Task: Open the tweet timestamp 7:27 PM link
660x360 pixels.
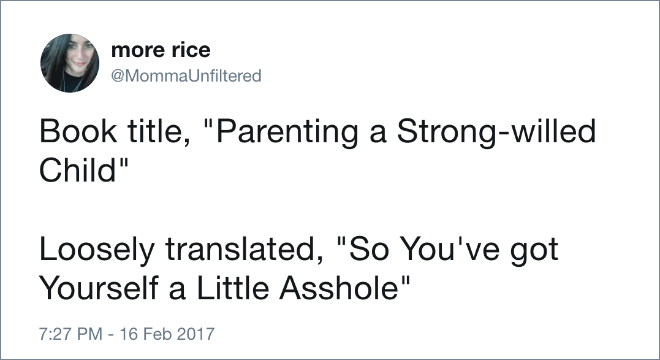Action: [71, 334]
